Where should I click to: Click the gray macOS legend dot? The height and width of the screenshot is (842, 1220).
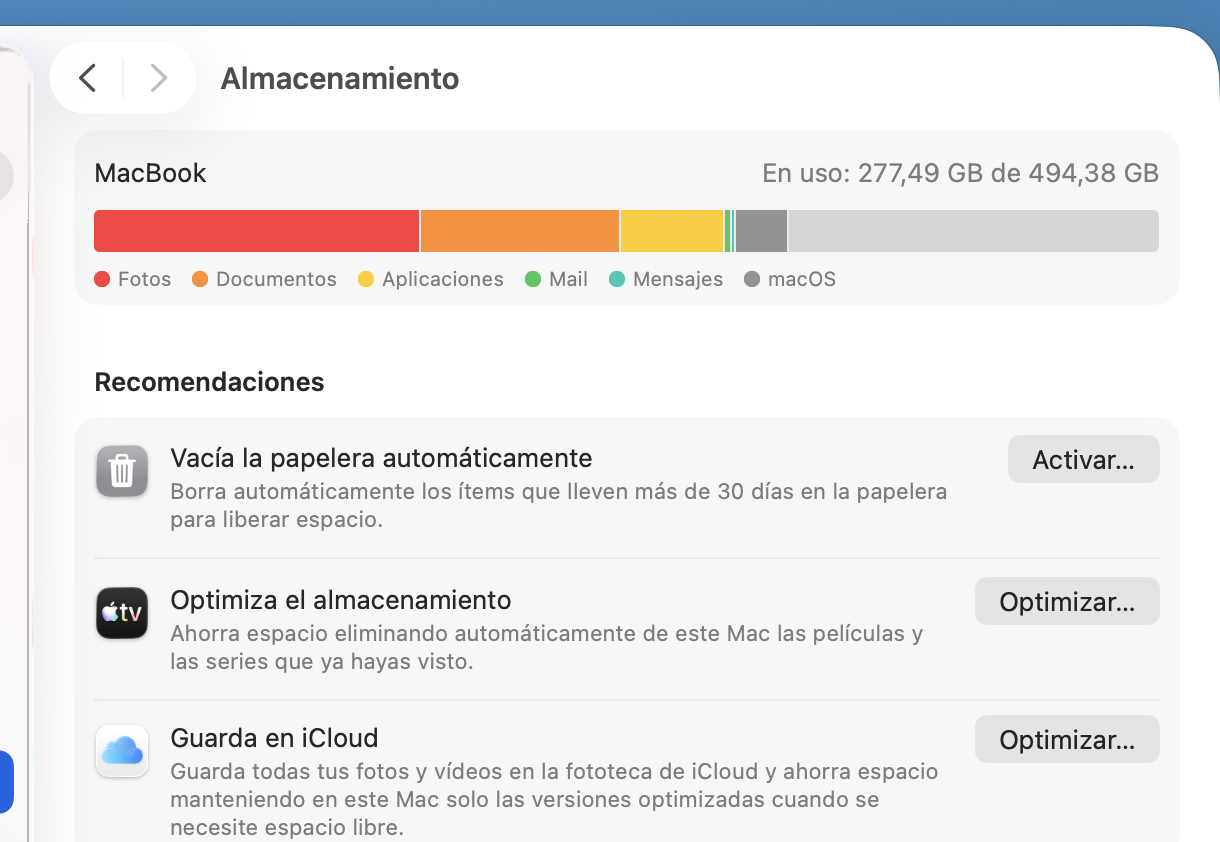click(752, 280)
